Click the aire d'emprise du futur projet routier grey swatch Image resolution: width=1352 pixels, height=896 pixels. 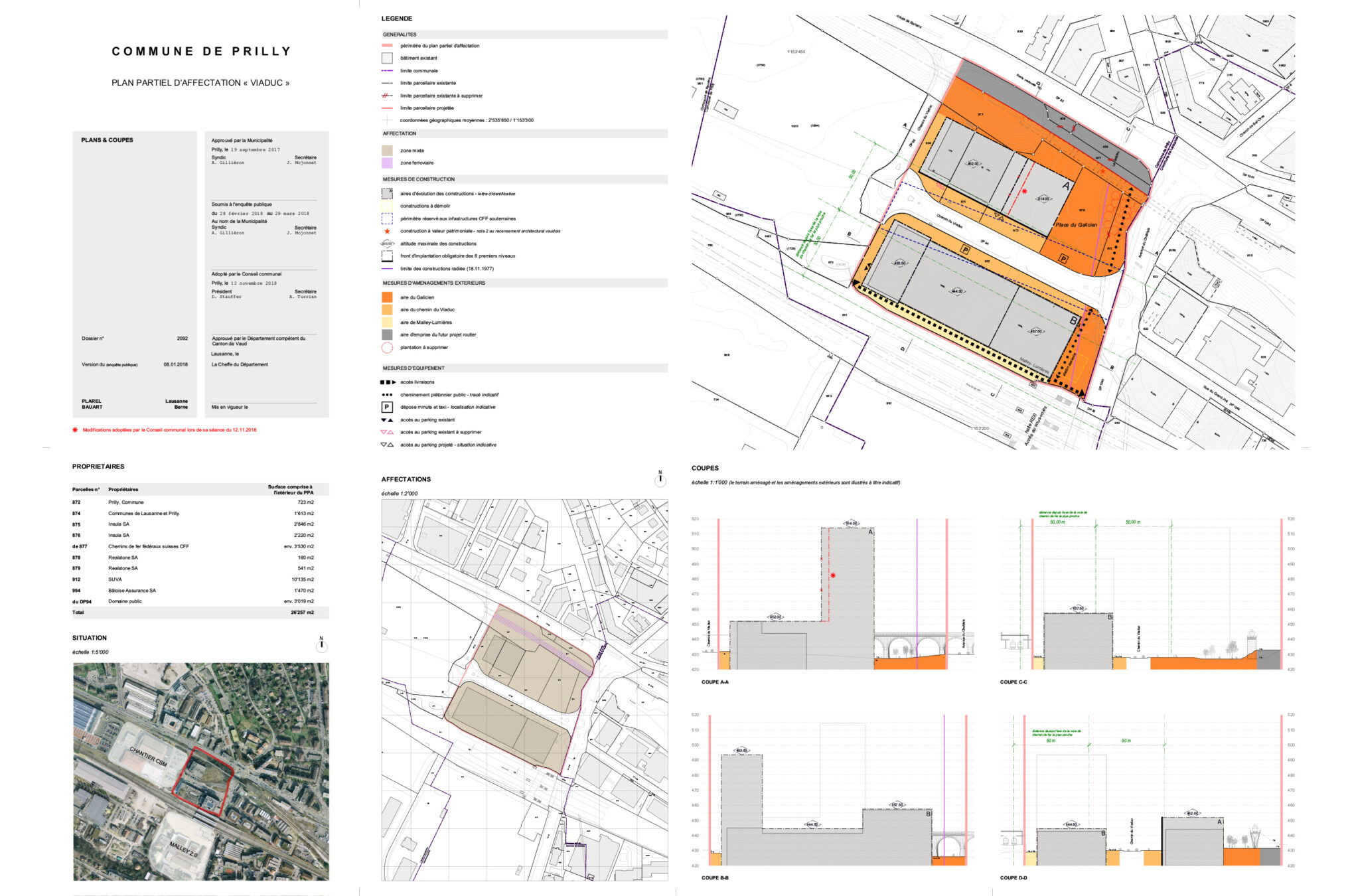pyautogui.click(x=387, y=335)
